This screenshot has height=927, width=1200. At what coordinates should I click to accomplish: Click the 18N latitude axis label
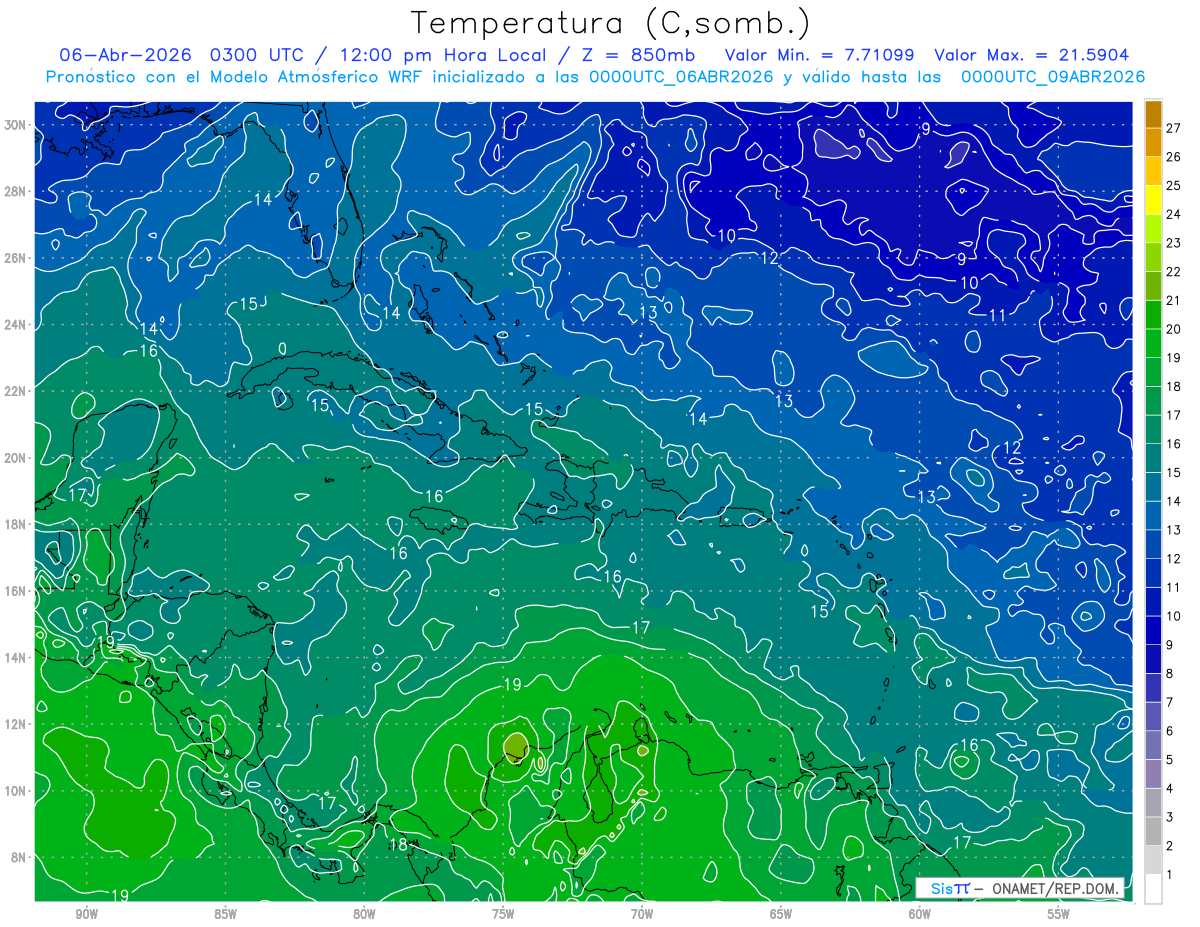coord(15,524)
